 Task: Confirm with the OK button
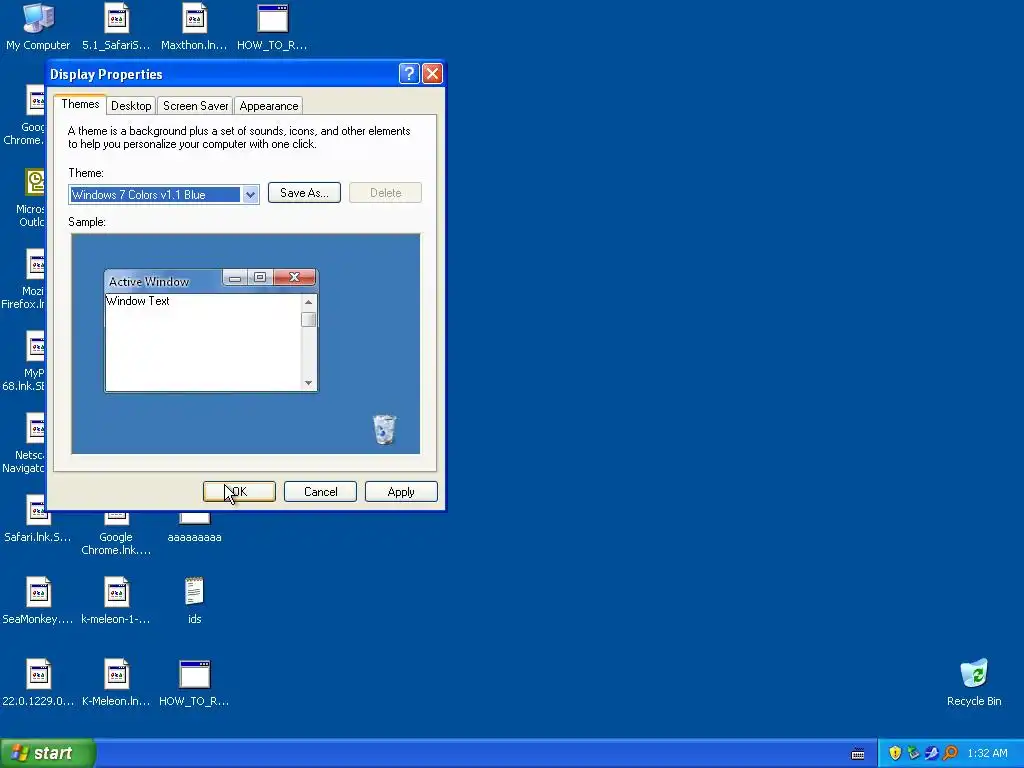coord(239,492)
